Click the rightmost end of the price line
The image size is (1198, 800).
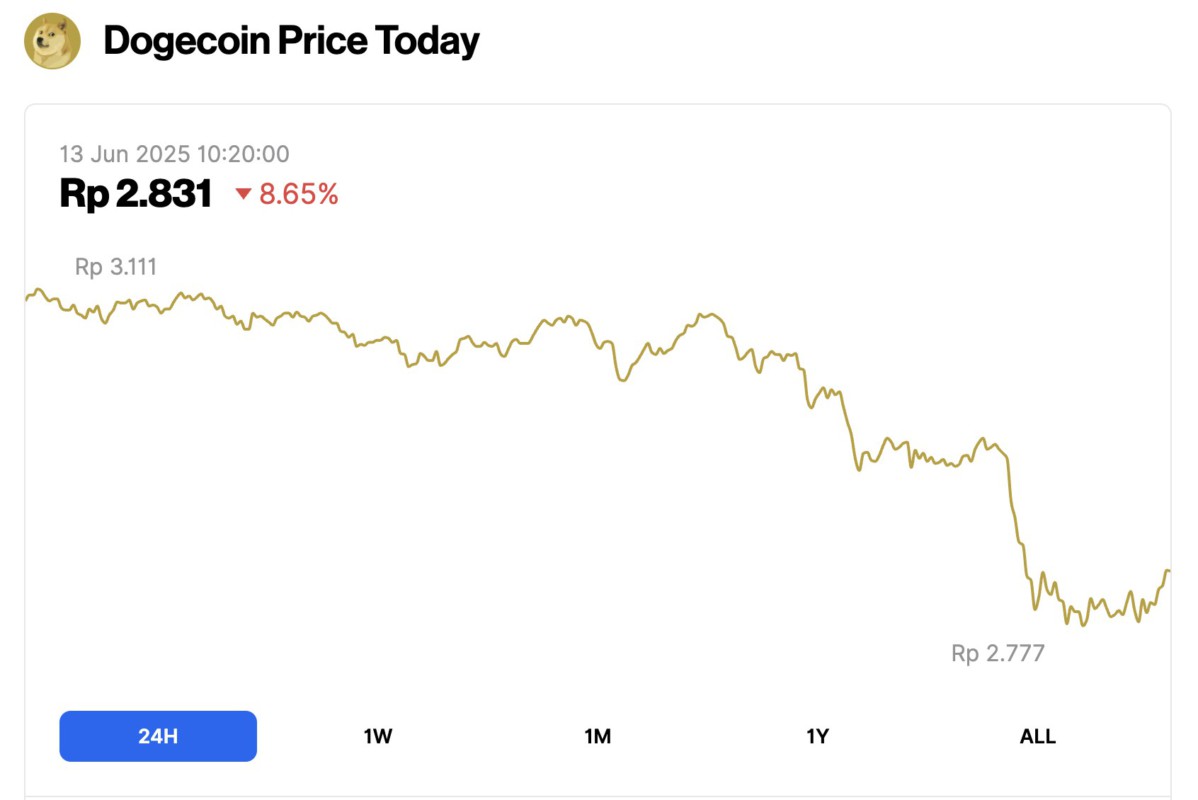pos(1168,572)
